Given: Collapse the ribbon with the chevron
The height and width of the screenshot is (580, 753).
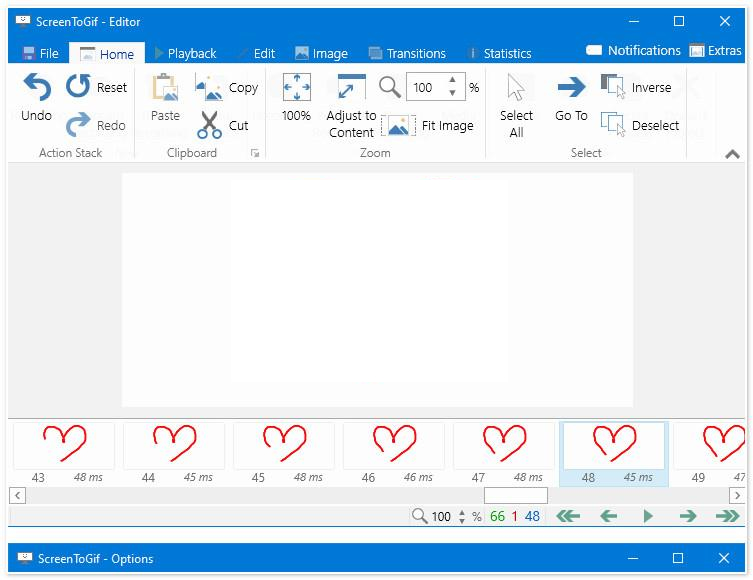Looking at the screenshot, I should (x=732, y=154).
